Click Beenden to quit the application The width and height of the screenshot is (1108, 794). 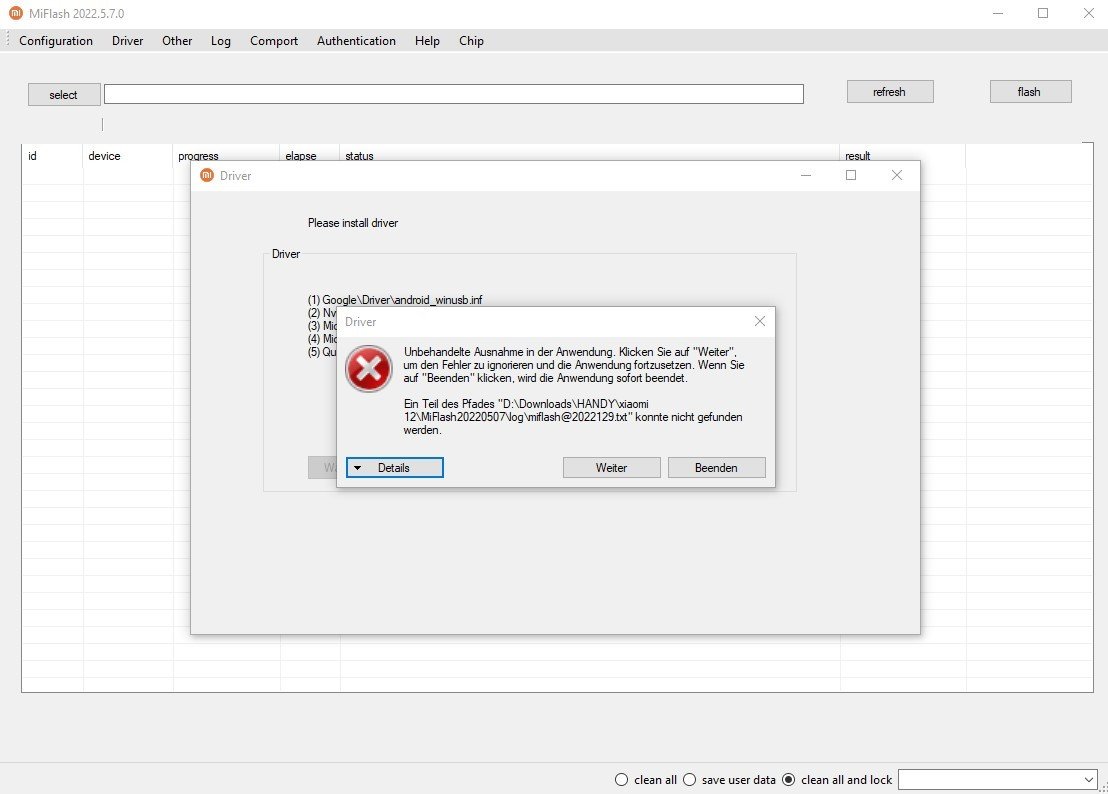pyautogui.click(x=717, y=468)
